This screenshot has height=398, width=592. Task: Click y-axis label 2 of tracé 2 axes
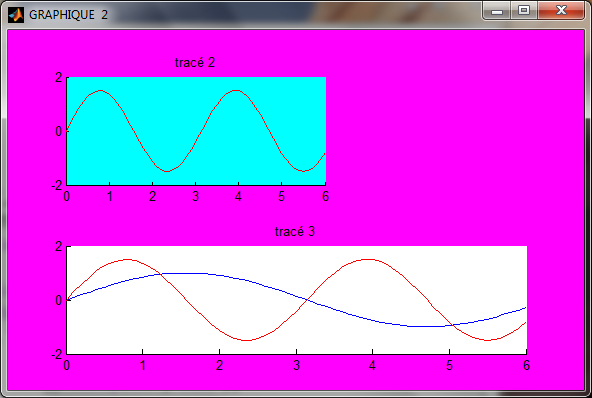59,77
